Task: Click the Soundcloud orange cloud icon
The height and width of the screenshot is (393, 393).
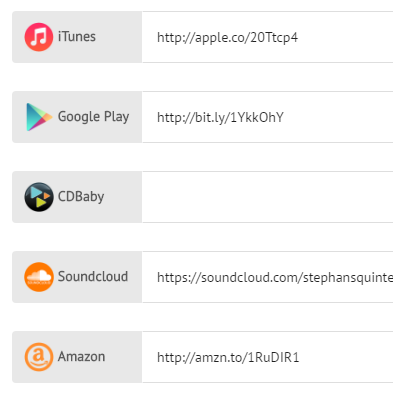Action: click(39, 277)
